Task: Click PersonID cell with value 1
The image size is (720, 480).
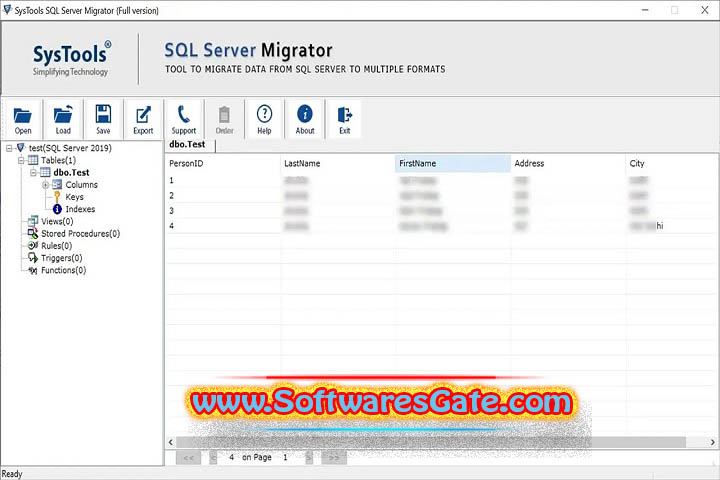Action: click(223, 181)
